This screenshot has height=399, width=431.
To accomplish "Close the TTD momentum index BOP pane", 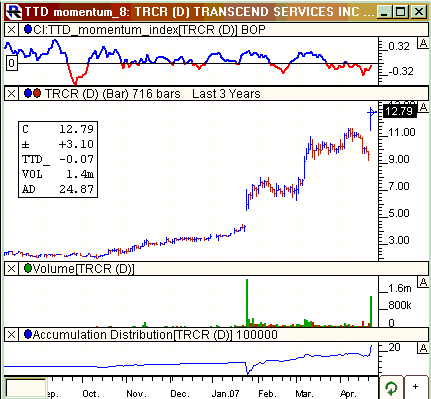I will (x=11, y=30).
